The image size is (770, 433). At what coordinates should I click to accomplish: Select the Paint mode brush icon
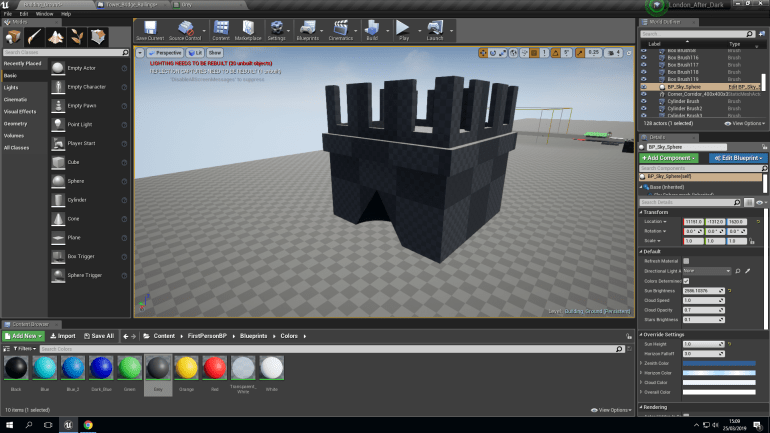34,37
